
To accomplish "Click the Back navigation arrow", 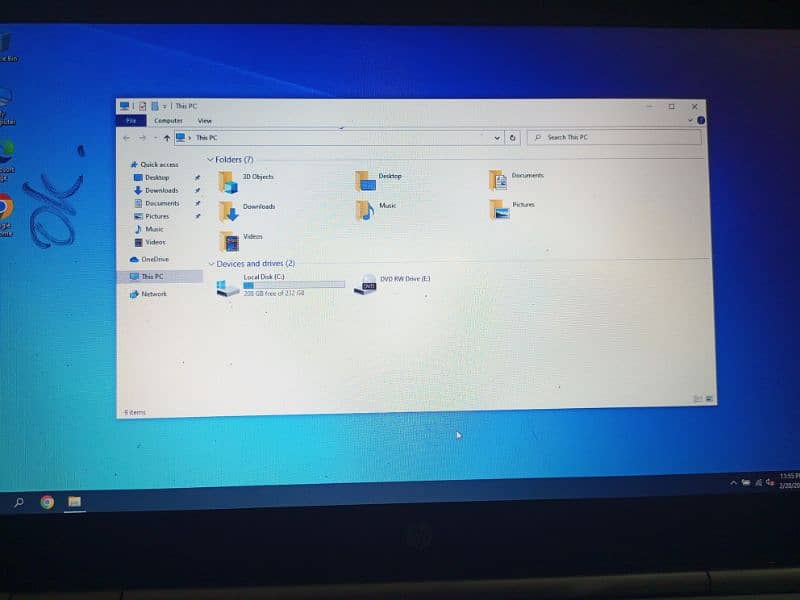I will pos(126,138).
